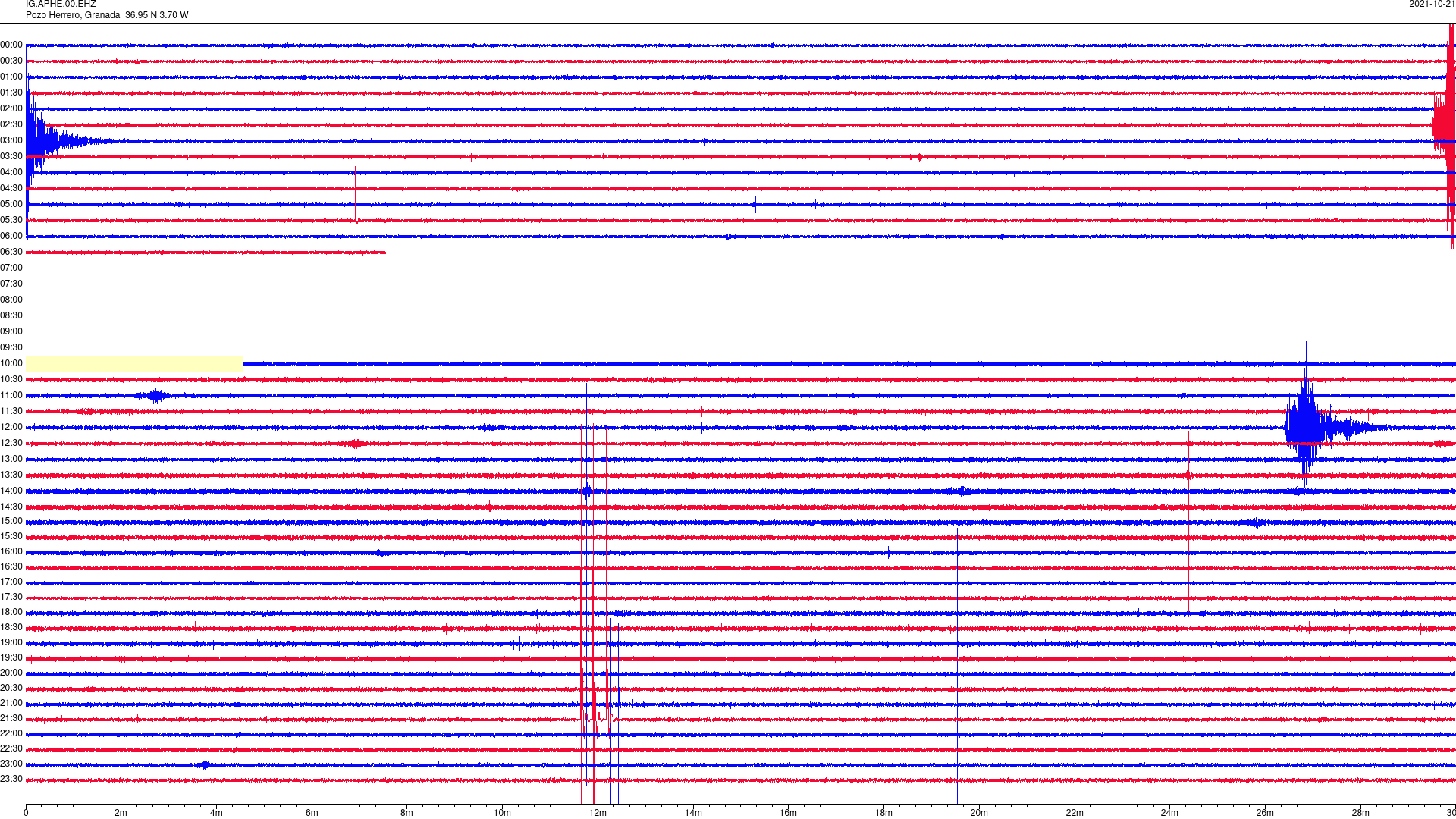Click the small blue event on 23:00 trace
1456x819 pixels.
(205, 765)
